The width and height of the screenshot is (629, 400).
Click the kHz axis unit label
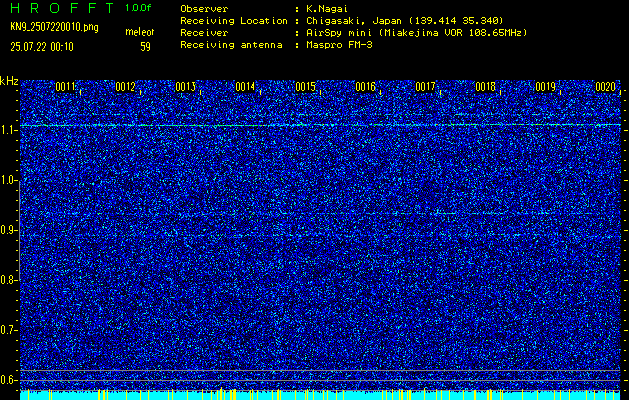(x=9, y=81)
